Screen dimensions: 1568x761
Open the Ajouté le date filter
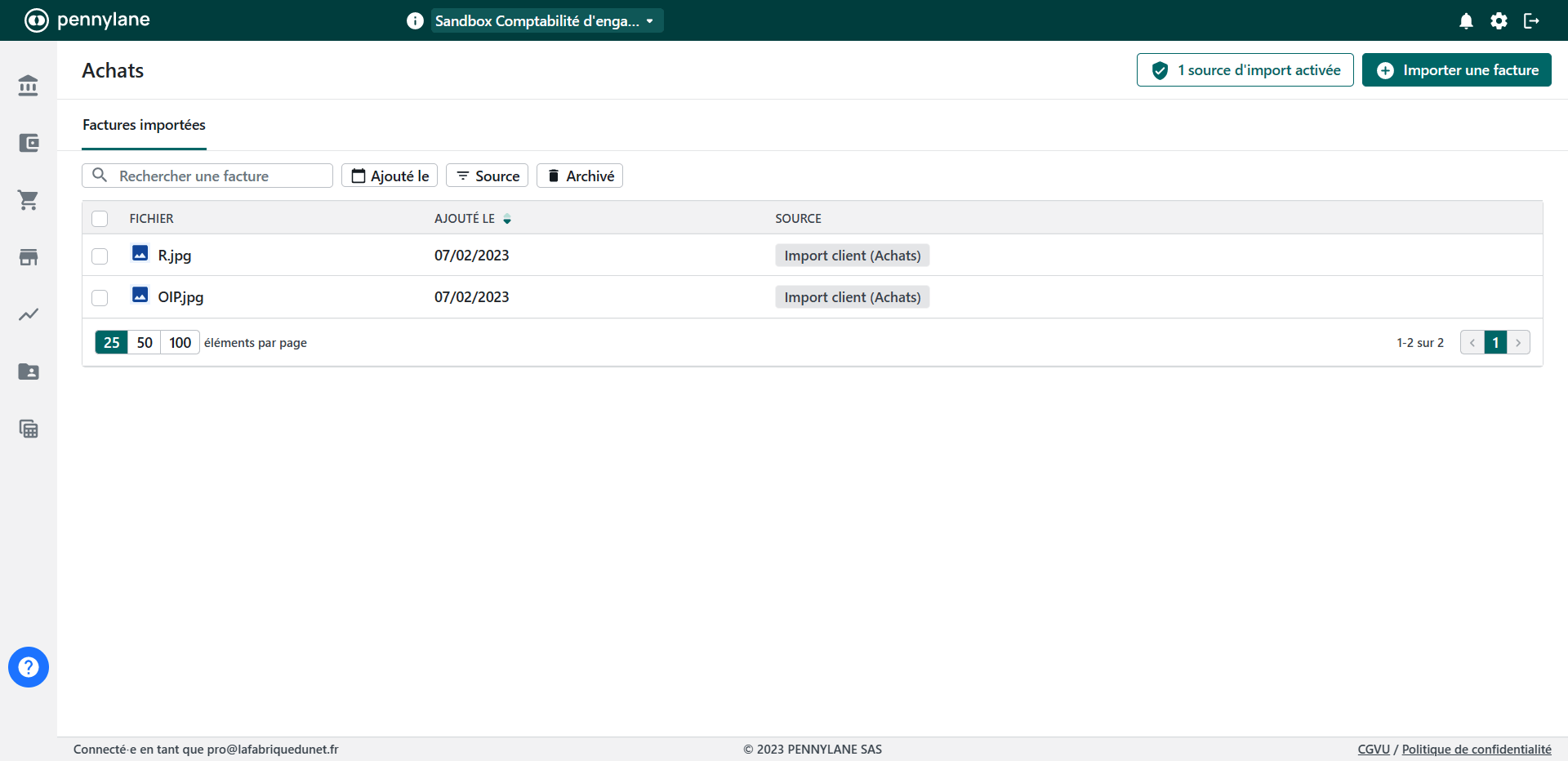[x=390, y=176]
